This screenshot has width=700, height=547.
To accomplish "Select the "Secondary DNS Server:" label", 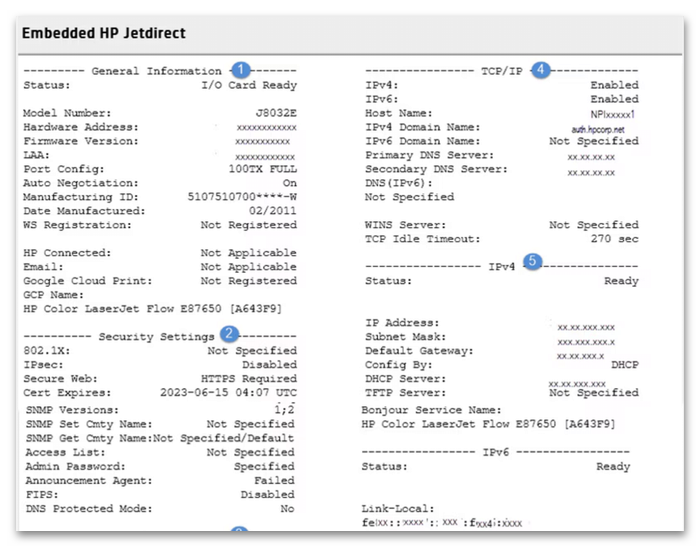I will 436,169.
